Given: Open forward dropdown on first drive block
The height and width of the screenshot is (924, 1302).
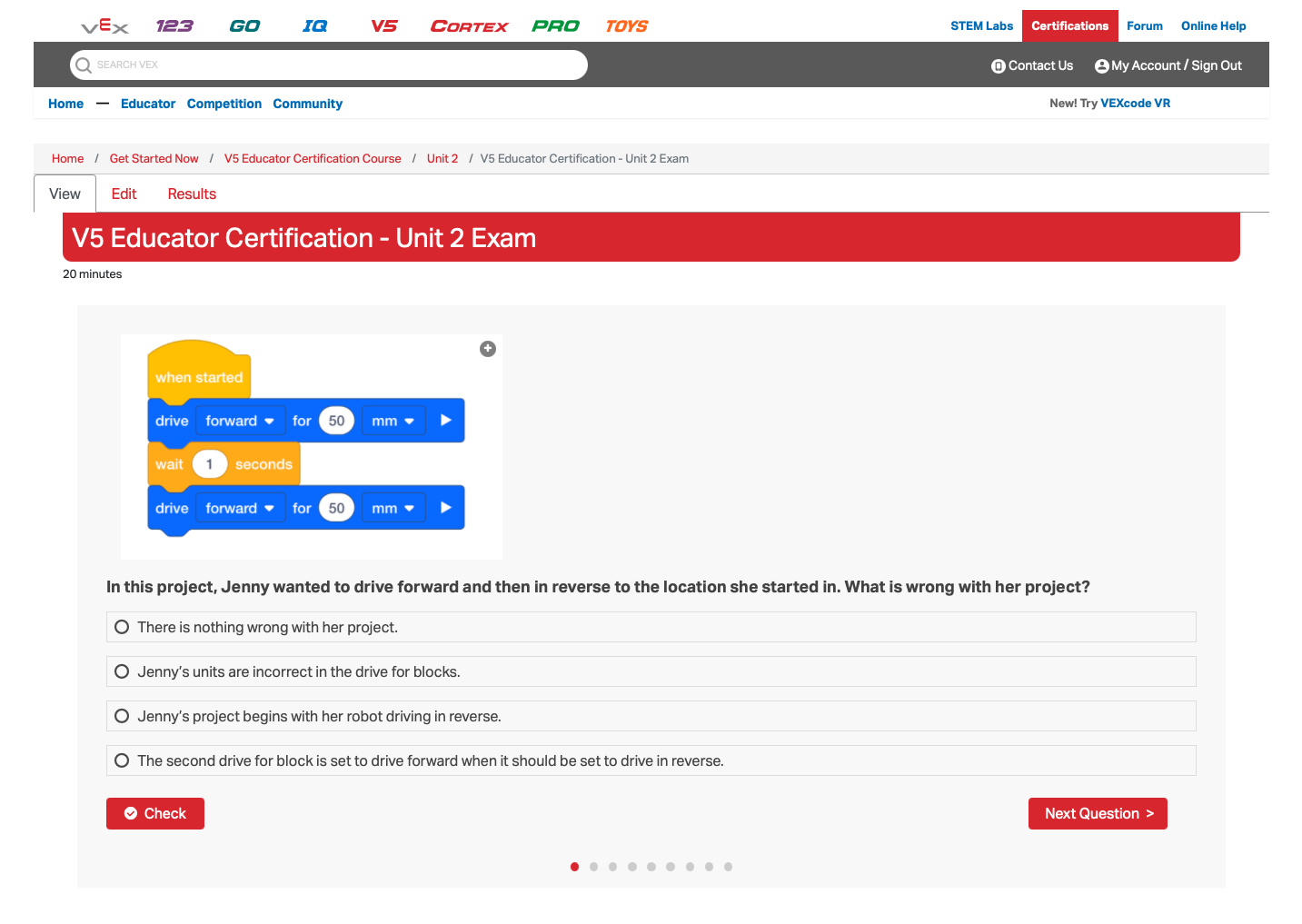Looking at the screenshot, I should 240,421.
